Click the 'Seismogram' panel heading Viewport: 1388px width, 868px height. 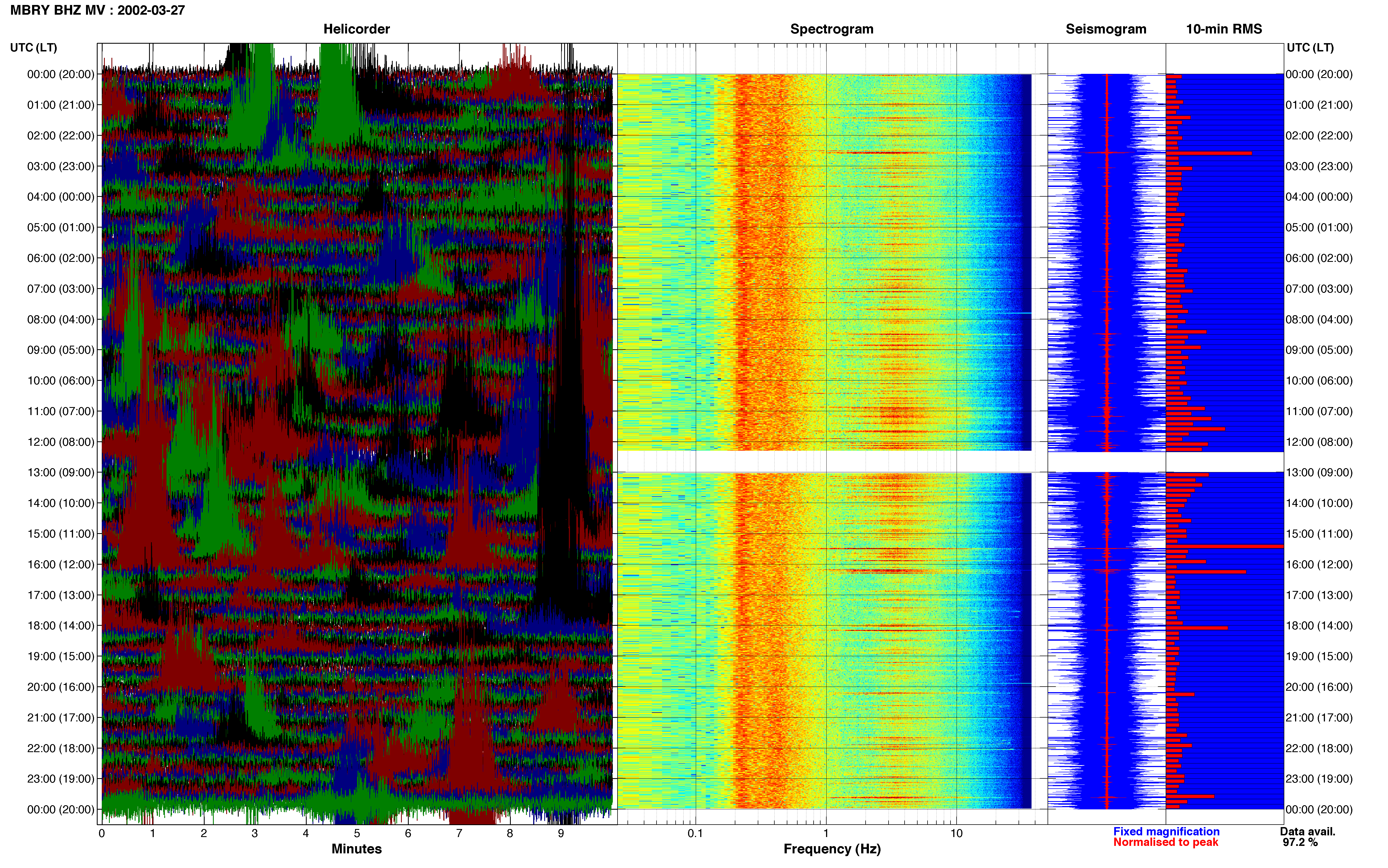click(x=1106, y=29)
